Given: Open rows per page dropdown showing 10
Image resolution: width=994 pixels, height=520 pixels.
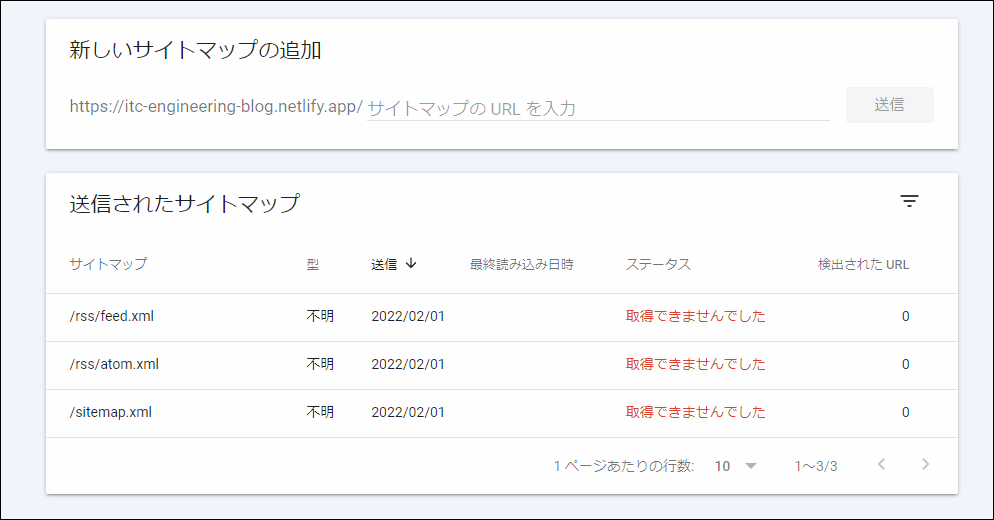Looking at the screenshot, I should pos(735,466).
